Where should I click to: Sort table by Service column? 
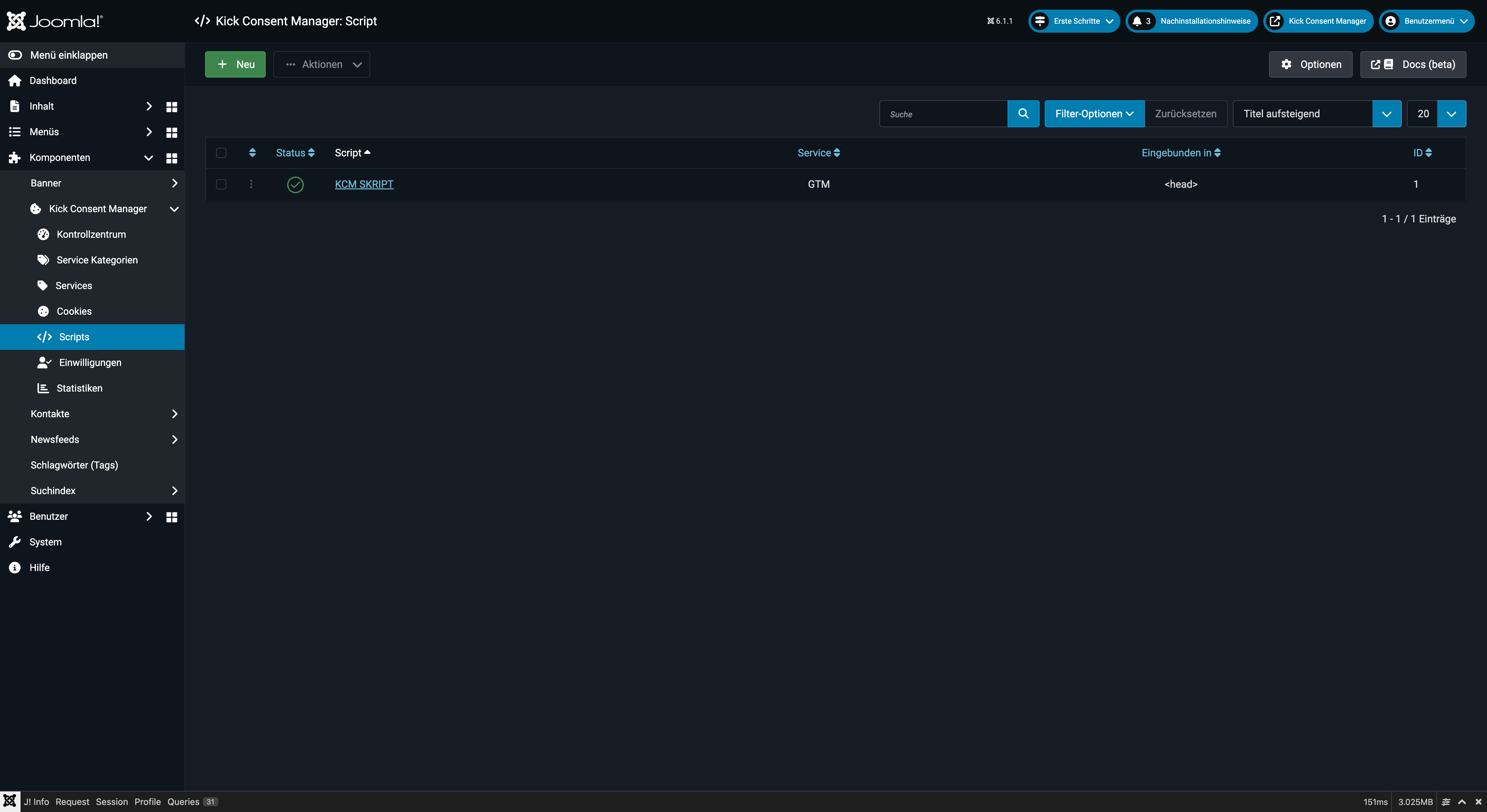tap(818, 153)
